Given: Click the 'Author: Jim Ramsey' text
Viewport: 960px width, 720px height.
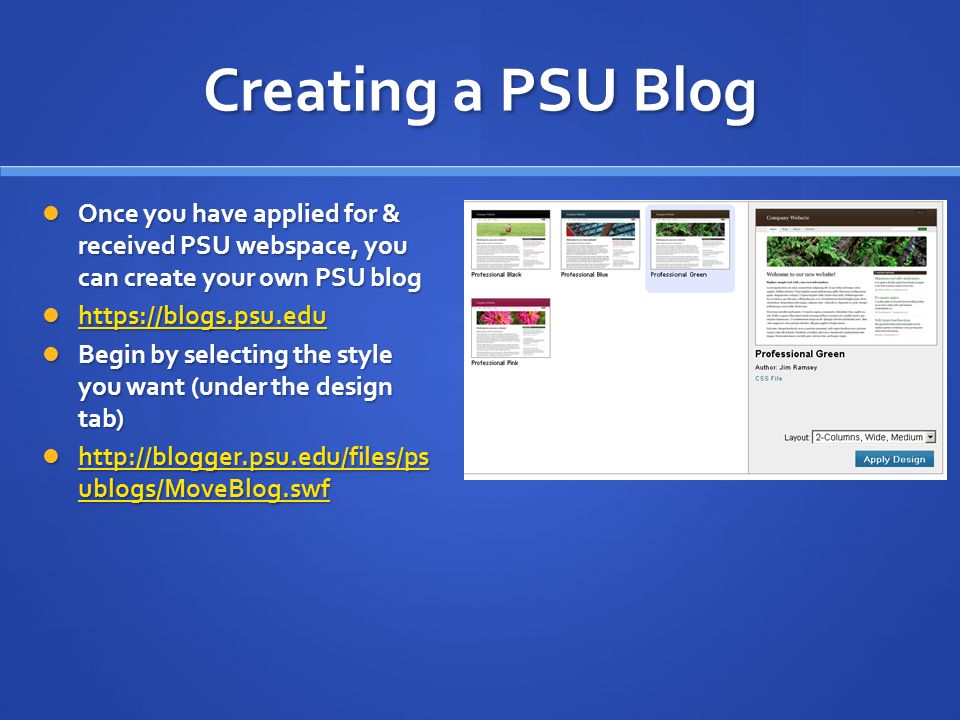Looking at the screenshot, I should pos(786,367).
